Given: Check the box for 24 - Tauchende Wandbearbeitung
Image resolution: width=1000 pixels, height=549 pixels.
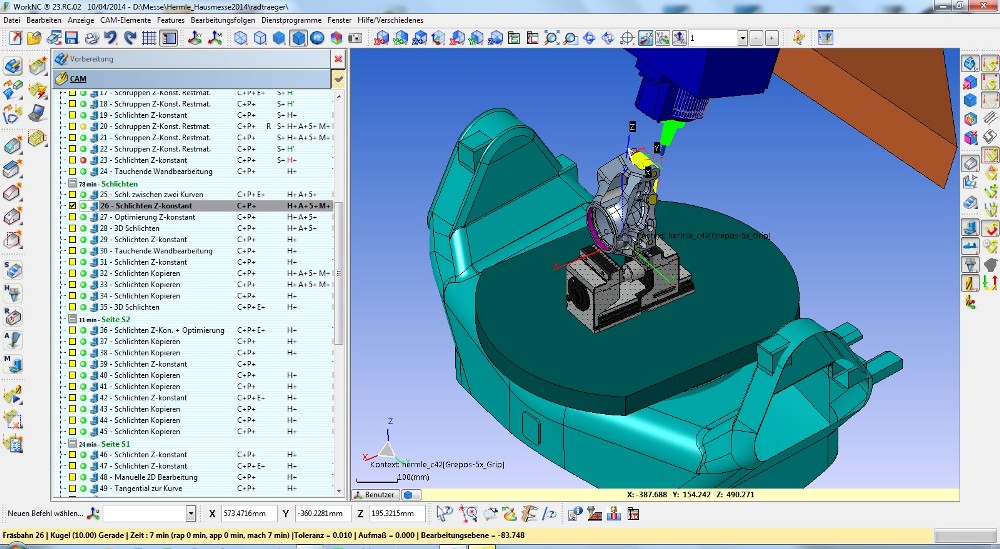Looking at the screenshot, I should pos(73,172).
